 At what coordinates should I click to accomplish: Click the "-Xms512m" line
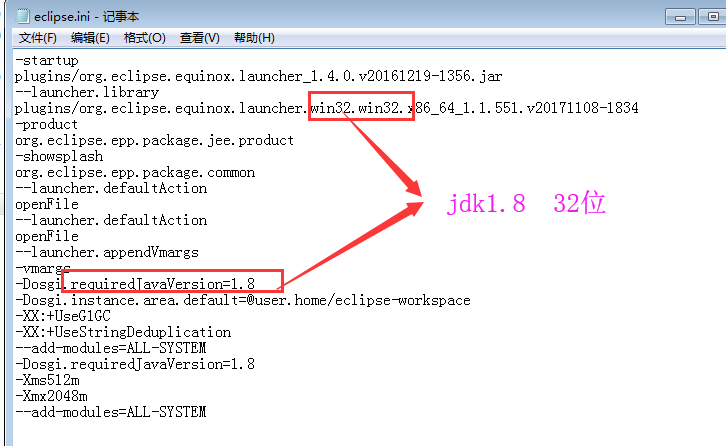tap(47, 381)
